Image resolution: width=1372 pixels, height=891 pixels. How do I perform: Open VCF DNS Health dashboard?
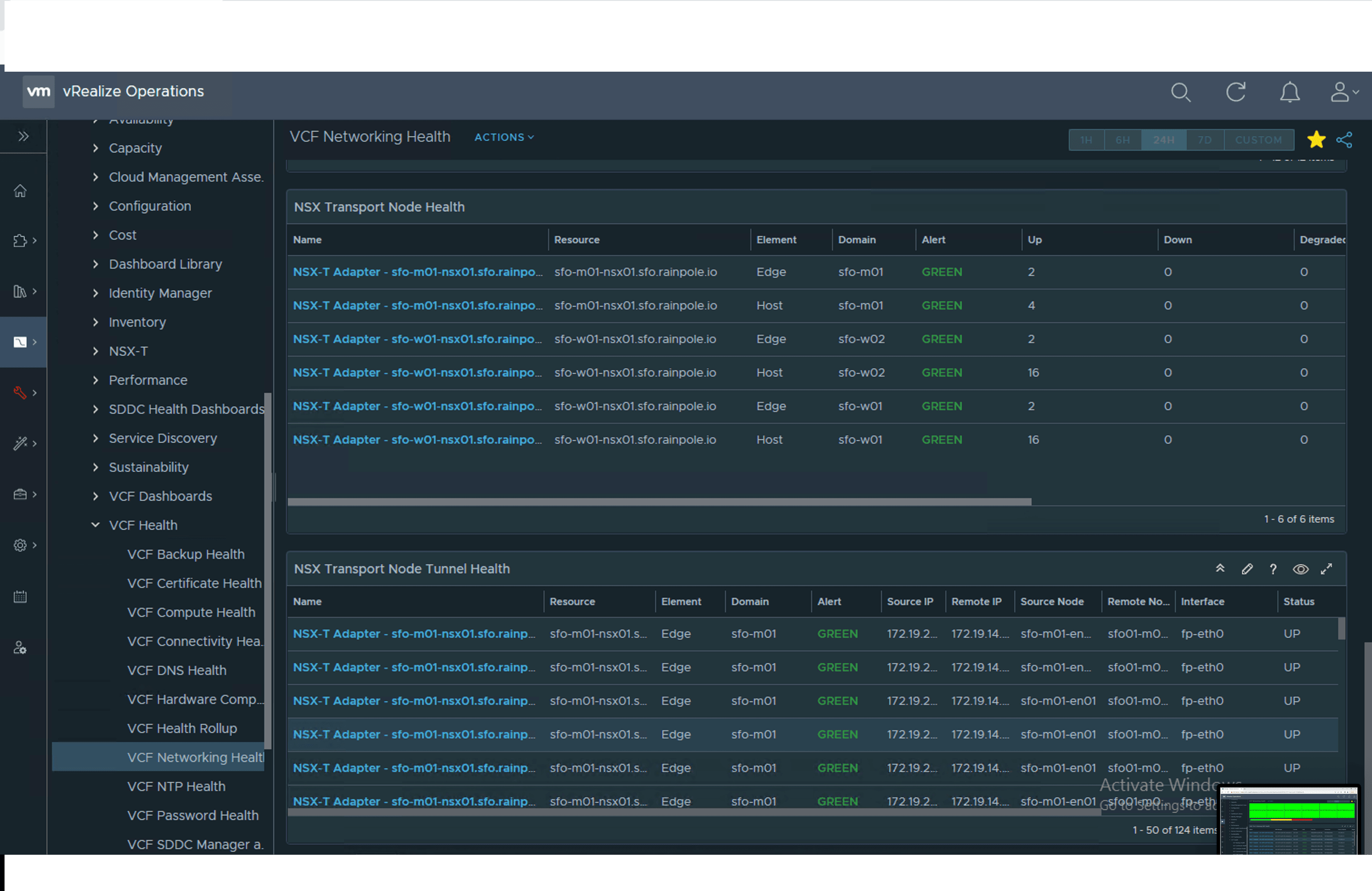coord(176,670)
